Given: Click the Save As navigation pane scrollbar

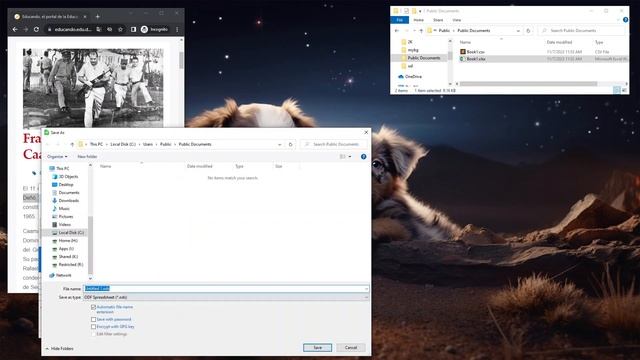Looking at the screenshot, I should pos(90,245).
